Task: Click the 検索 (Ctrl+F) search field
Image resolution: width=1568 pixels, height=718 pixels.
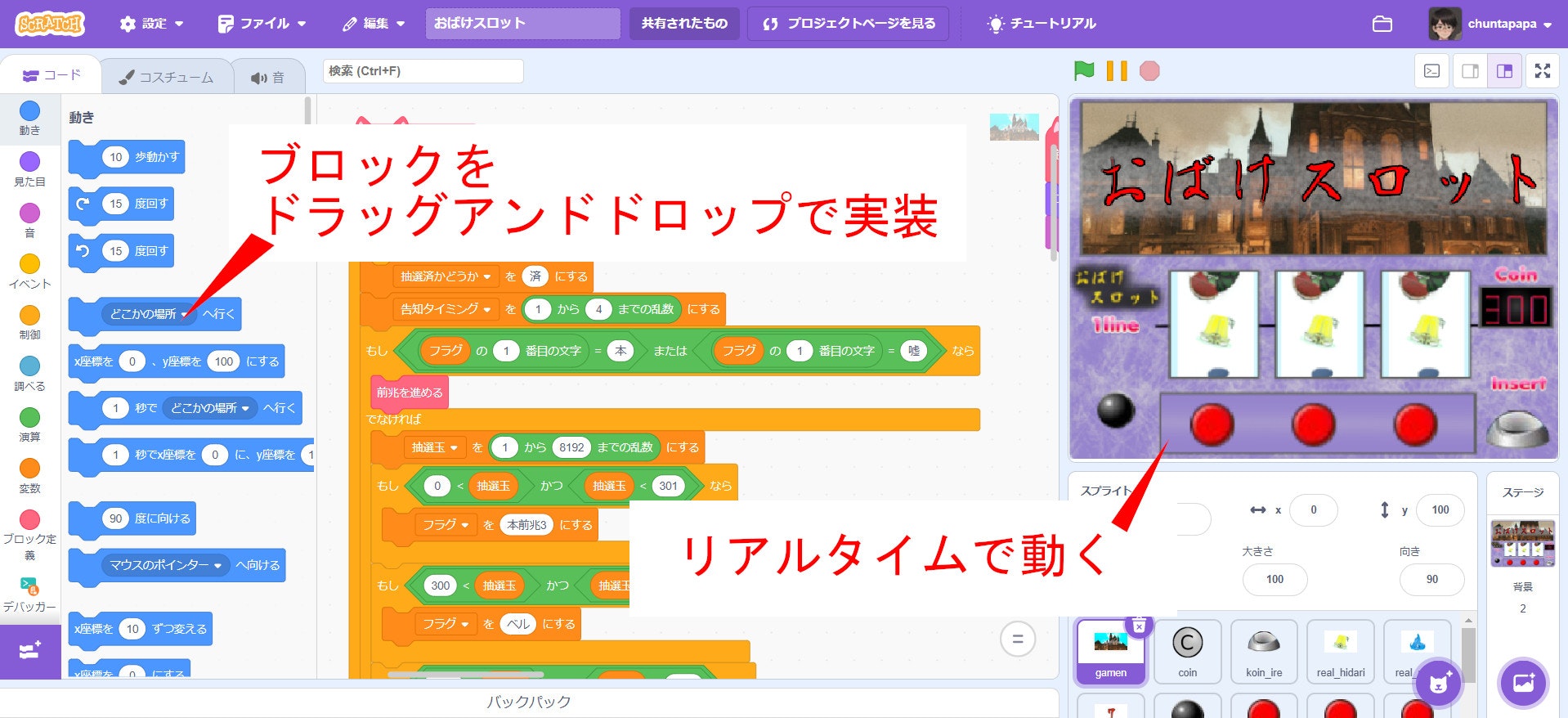Action: 423,71
